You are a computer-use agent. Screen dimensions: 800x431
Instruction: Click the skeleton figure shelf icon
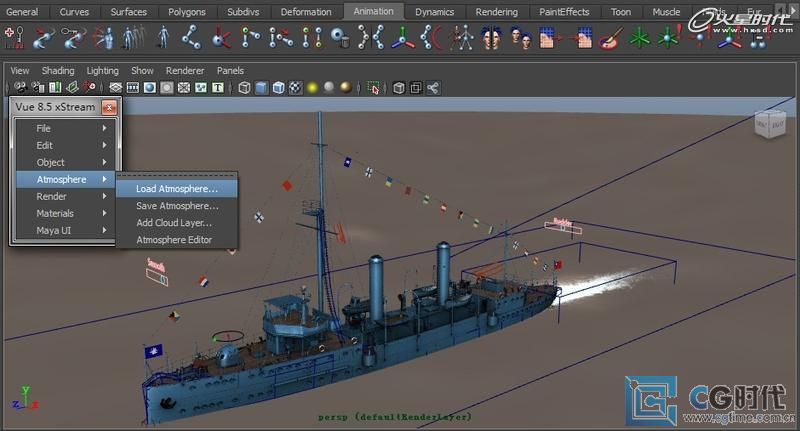462,38
